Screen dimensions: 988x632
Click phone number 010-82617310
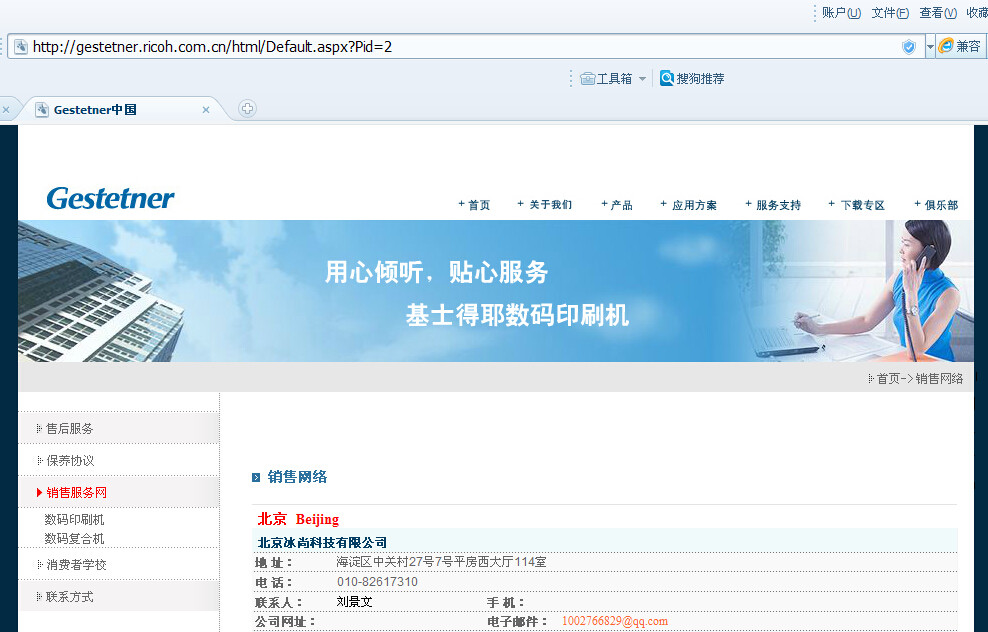[x=377, y=582]
